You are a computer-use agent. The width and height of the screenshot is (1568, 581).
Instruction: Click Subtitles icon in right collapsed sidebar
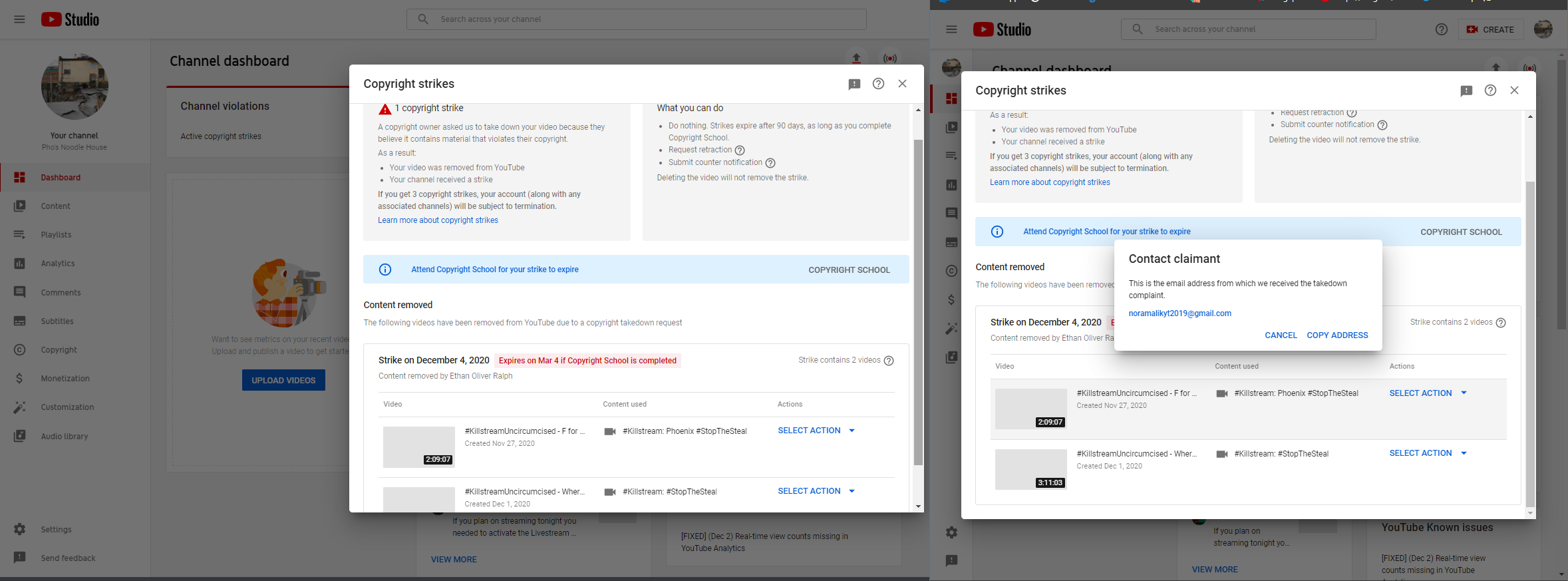click(x=951, y=242)
